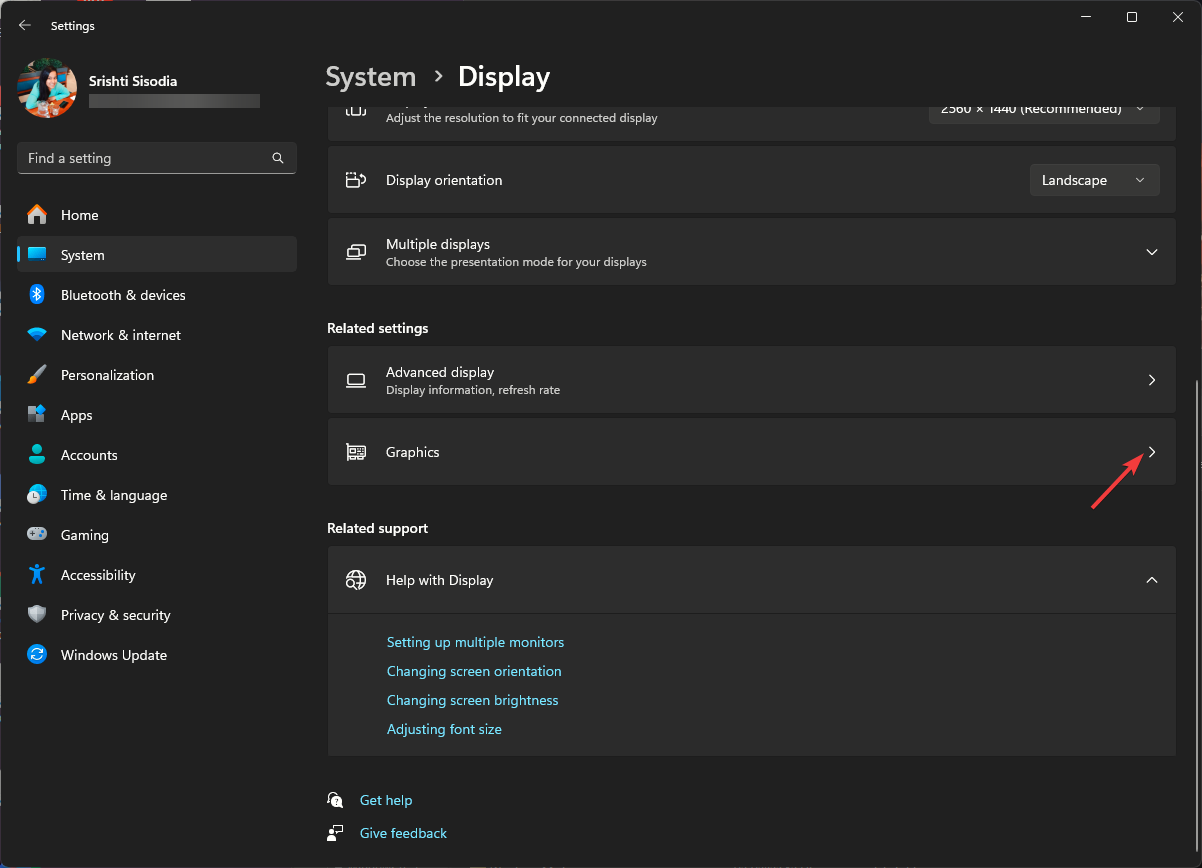
Task: Maximize the Settings window
Action: tap(1132, 17)
